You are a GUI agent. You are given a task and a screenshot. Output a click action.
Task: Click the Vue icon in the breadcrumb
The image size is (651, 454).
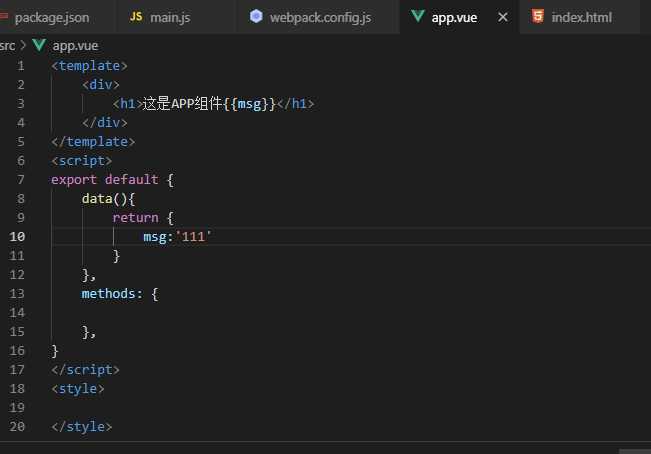point(39,45)
